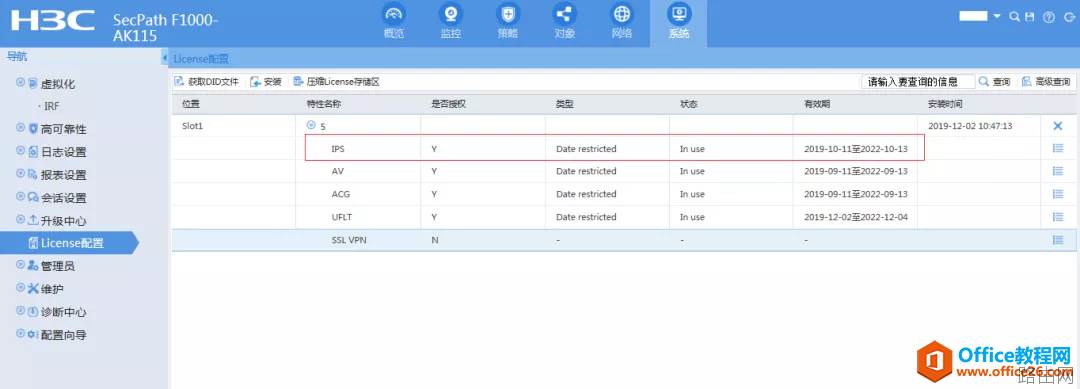
Task: Click the H3C logo
Action: [53, 21]
